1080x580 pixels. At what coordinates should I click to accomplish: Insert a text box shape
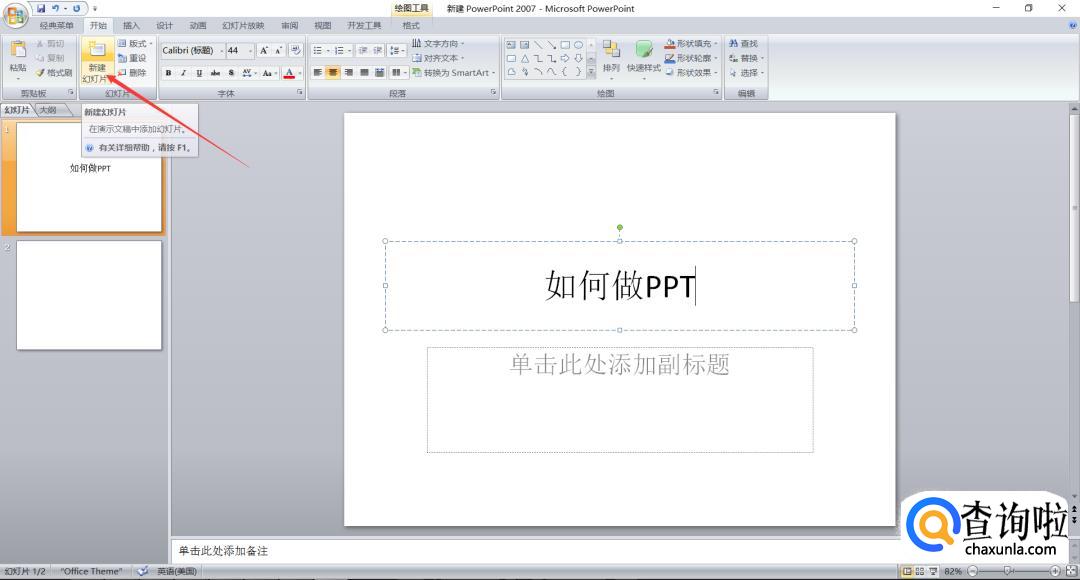[511, 45]
